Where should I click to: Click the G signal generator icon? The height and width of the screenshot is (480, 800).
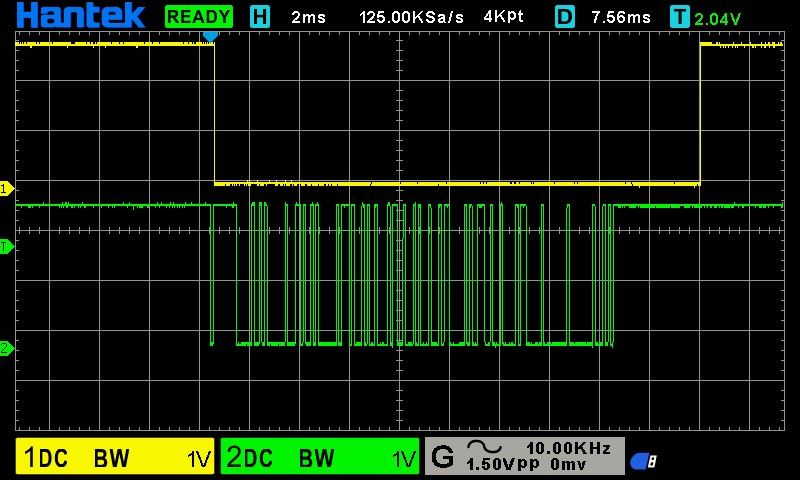(442, 457)
